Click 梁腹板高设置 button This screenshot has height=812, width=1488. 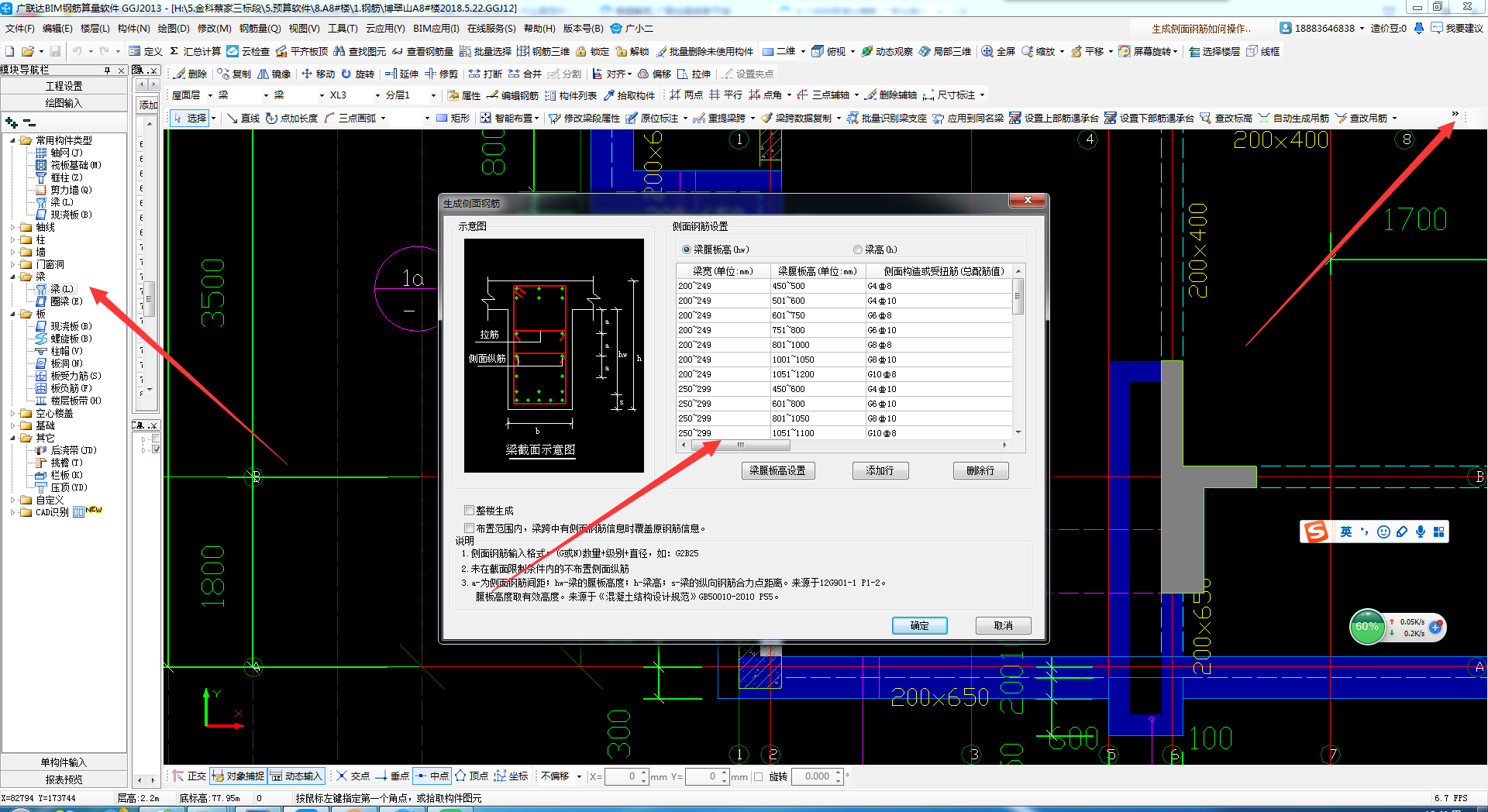coord(777,470)
